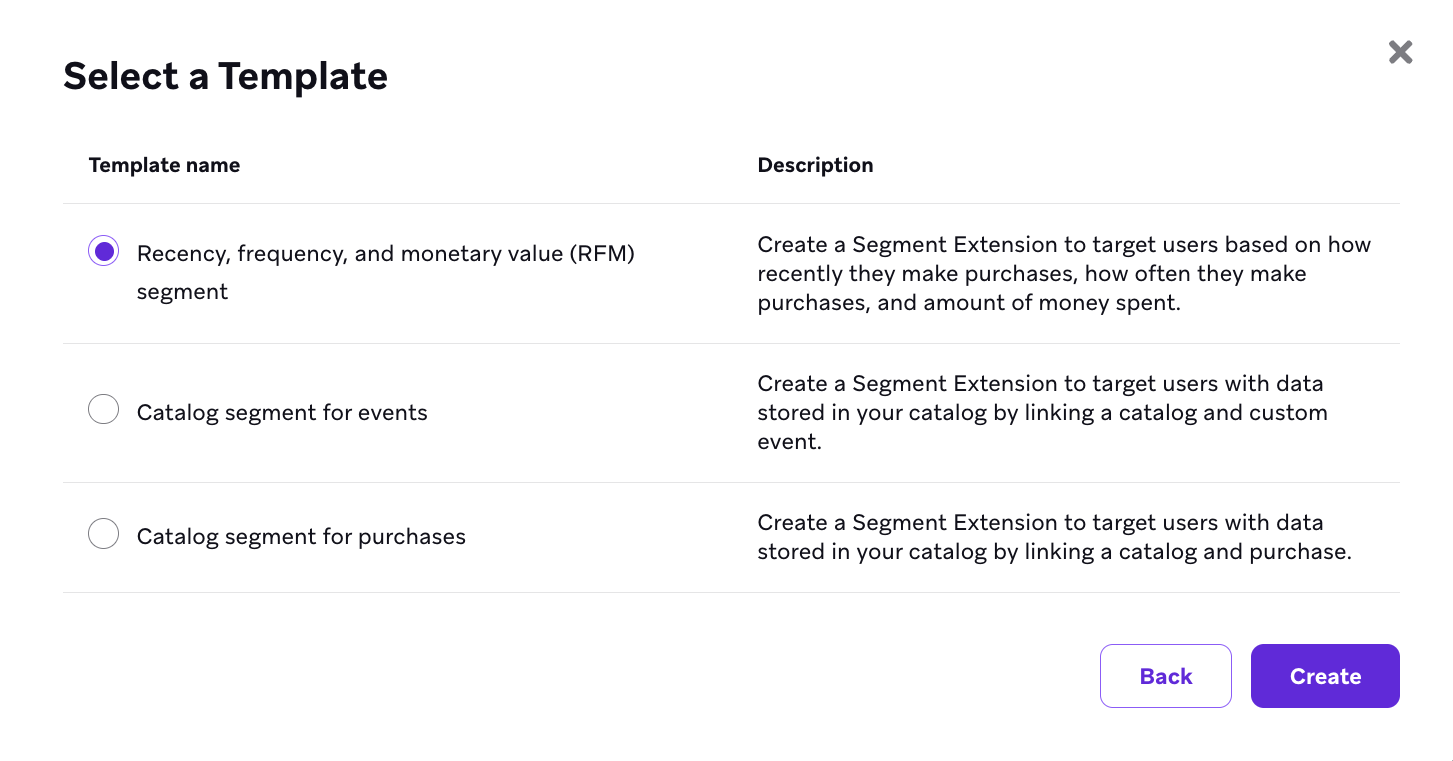Screen dimensions: 1453x761
Task: Click the RFM template description text
Action: pyautogui.click(x=1060, y=273)
